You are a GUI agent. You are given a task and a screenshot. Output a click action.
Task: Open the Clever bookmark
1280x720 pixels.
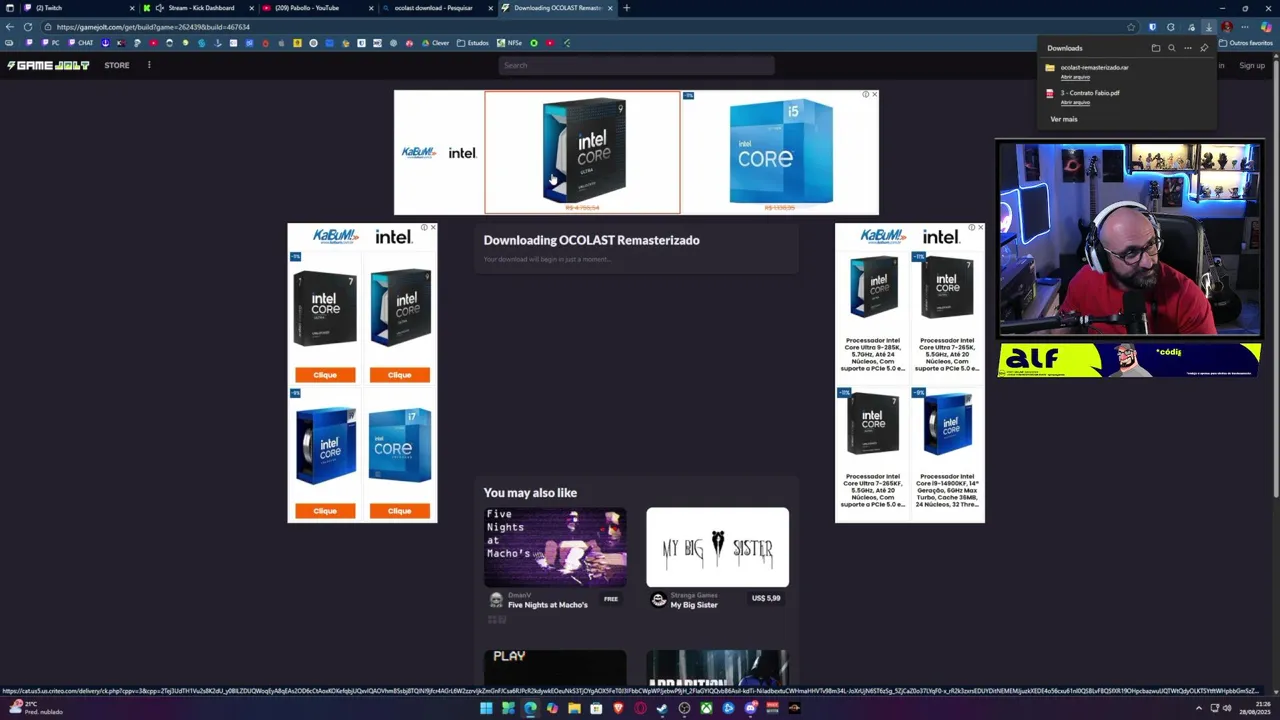tap(435, 43)
